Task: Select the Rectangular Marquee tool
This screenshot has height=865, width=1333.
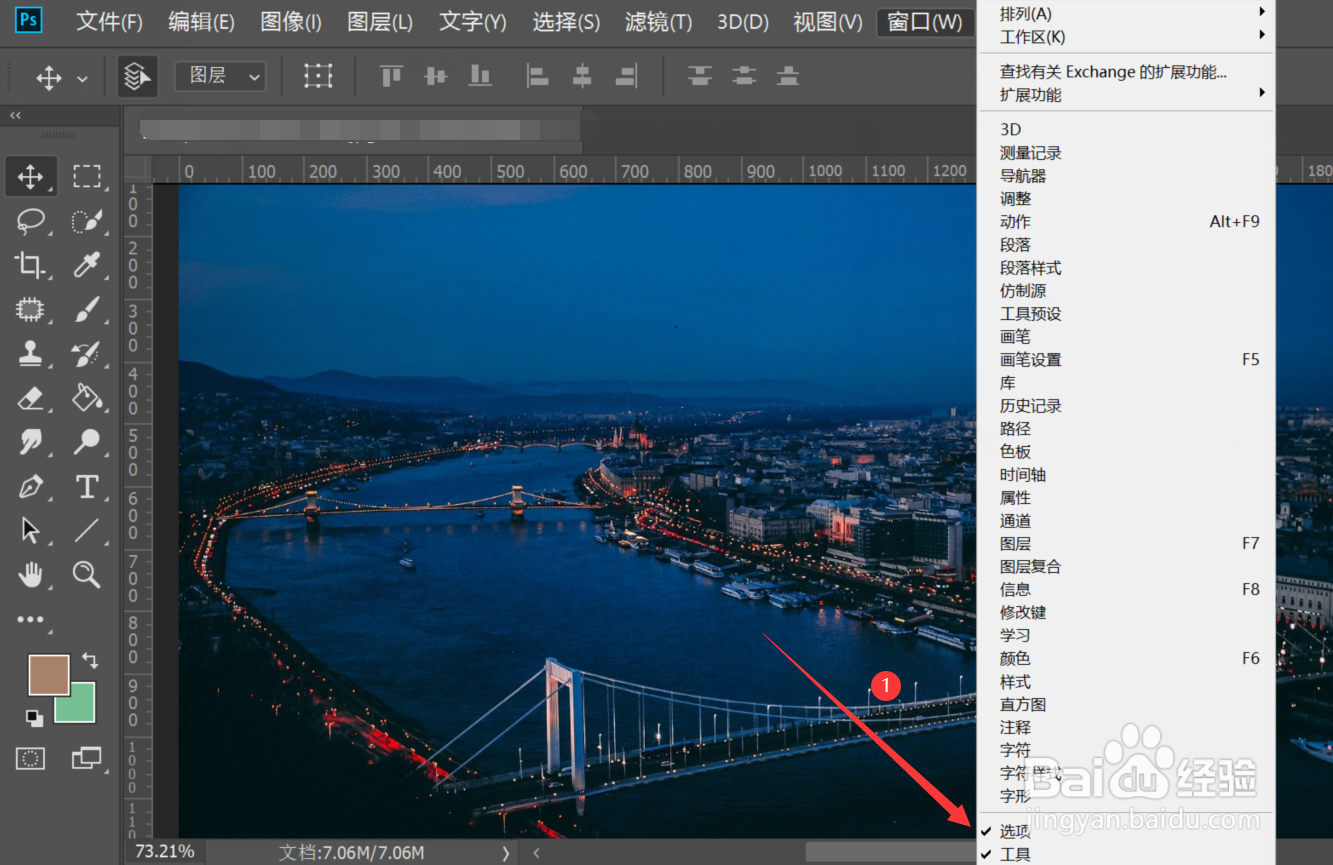Action: tap(87, 177)
